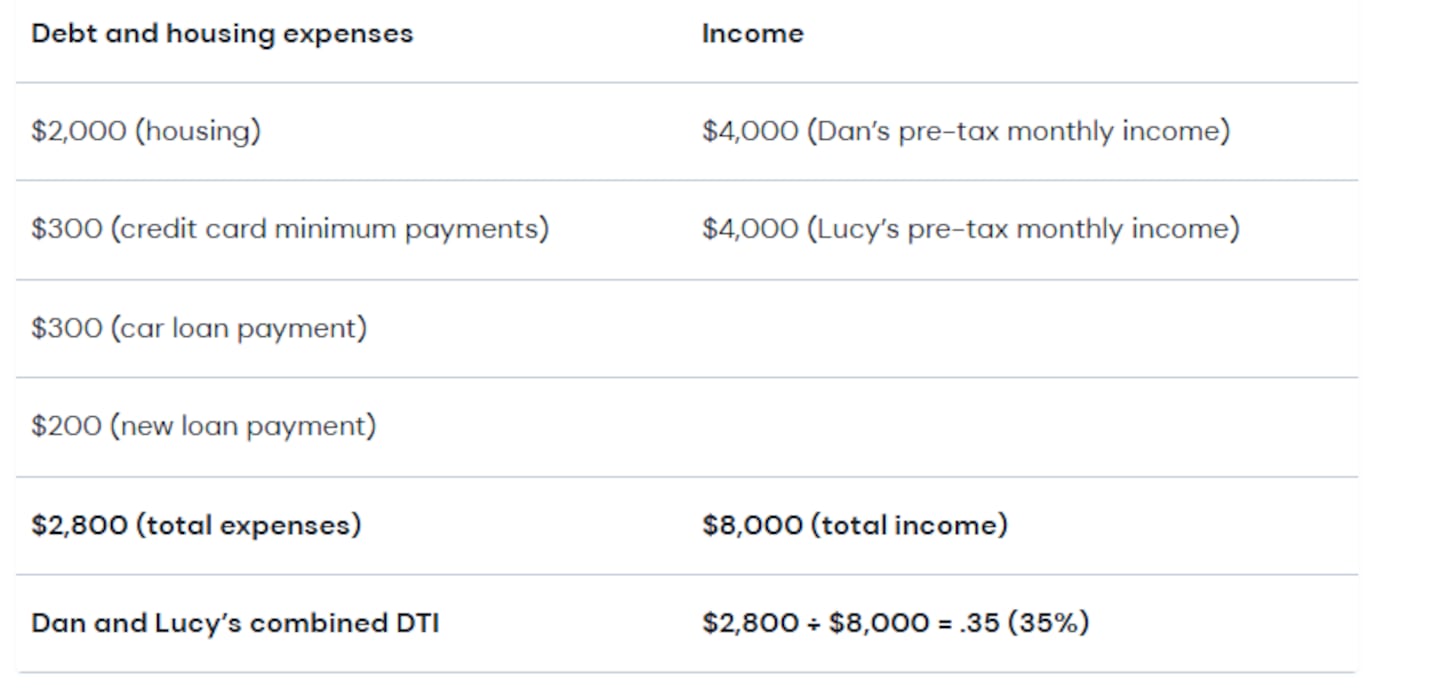
Task: Click the "$300 (car loan payment)" cell
Action: click(x=199, y=328)
